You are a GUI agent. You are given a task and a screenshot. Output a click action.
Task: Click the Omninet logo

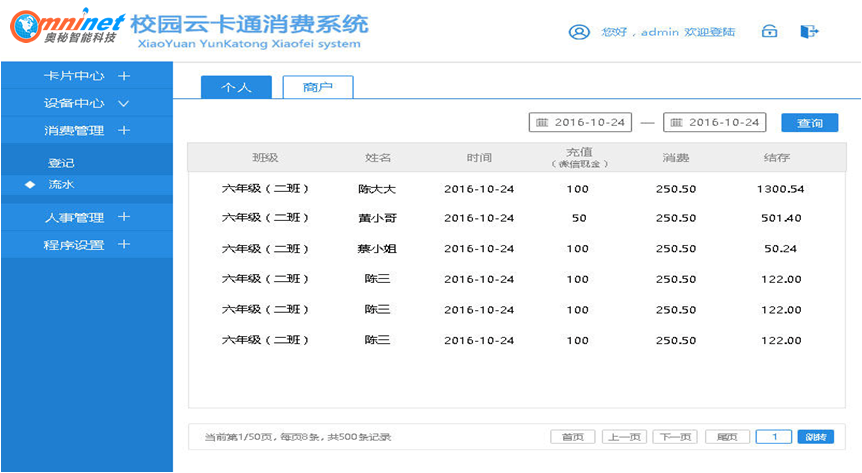pos(68,26)
